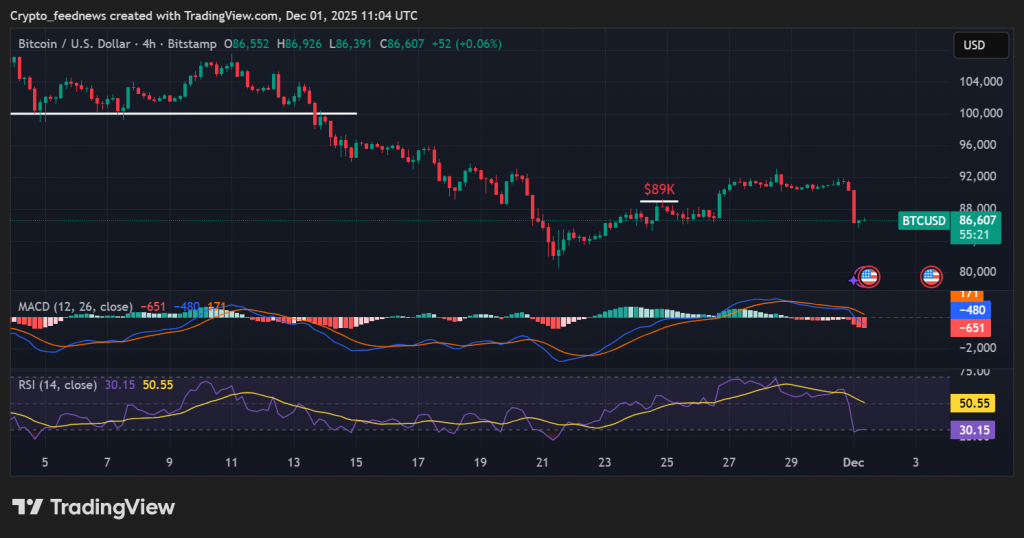Screen dimensions: 1024x538
Task: Click the high value H86,926
Action: tap(299, 44)
